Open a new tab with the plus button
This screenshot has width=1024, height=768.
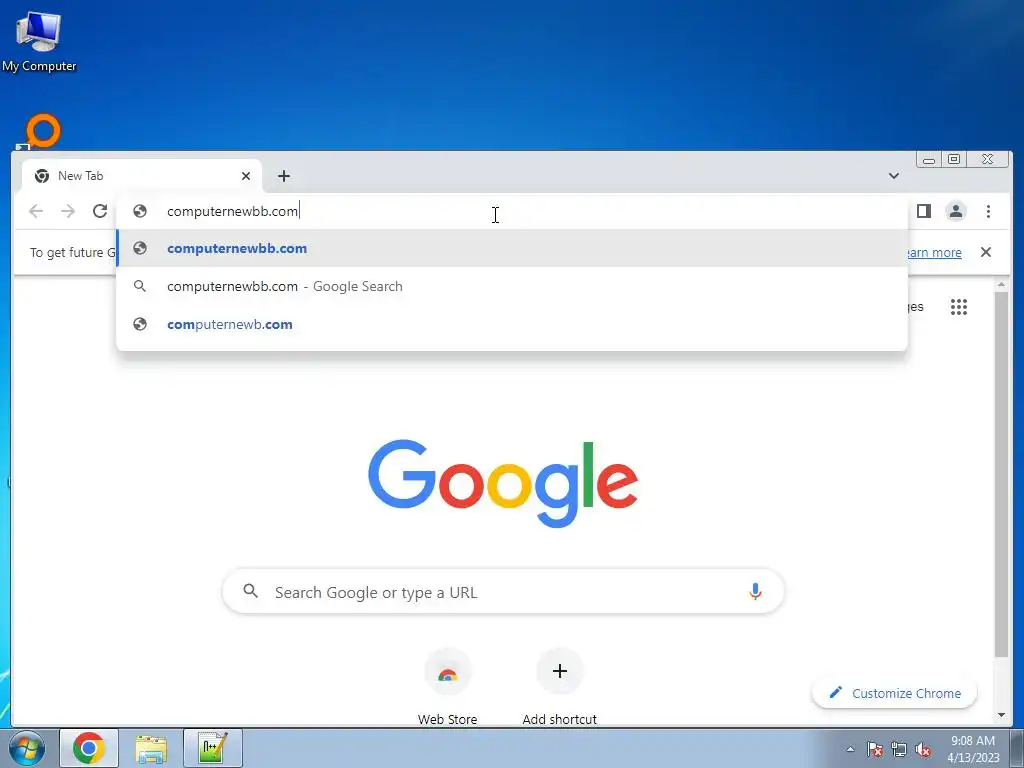pyautogui.click(x=283, y=176)
